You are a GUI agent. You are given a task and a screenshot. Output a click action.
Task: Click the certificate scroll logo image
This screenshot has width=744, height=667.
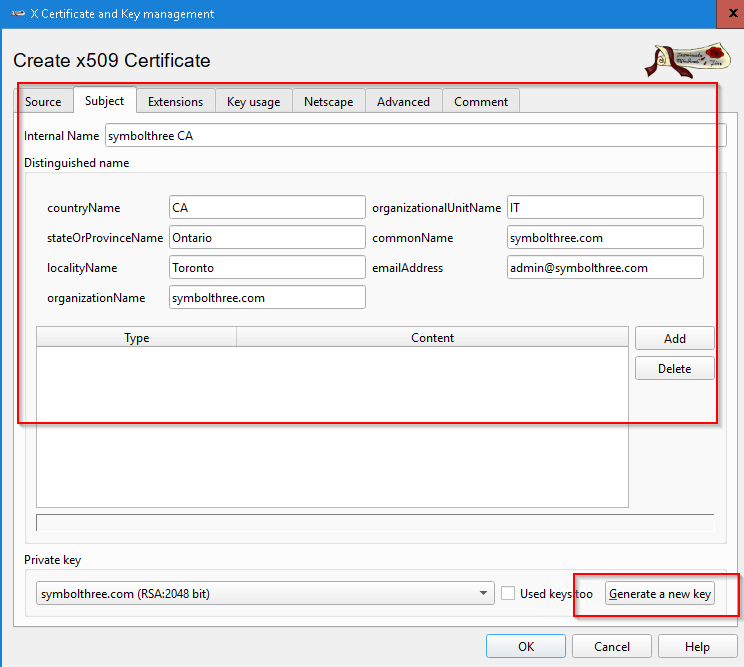pyautogui.click(x=683, y=60)
